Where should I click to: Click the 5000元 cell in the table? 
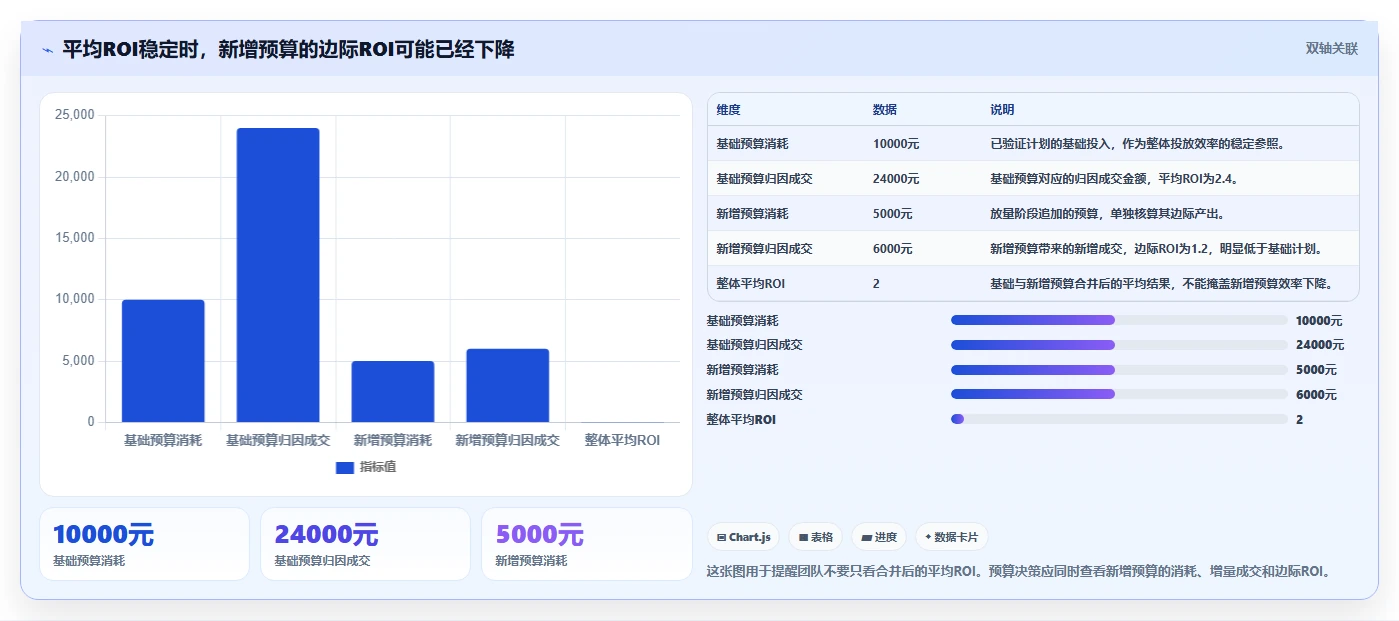[x=892, y=214]
